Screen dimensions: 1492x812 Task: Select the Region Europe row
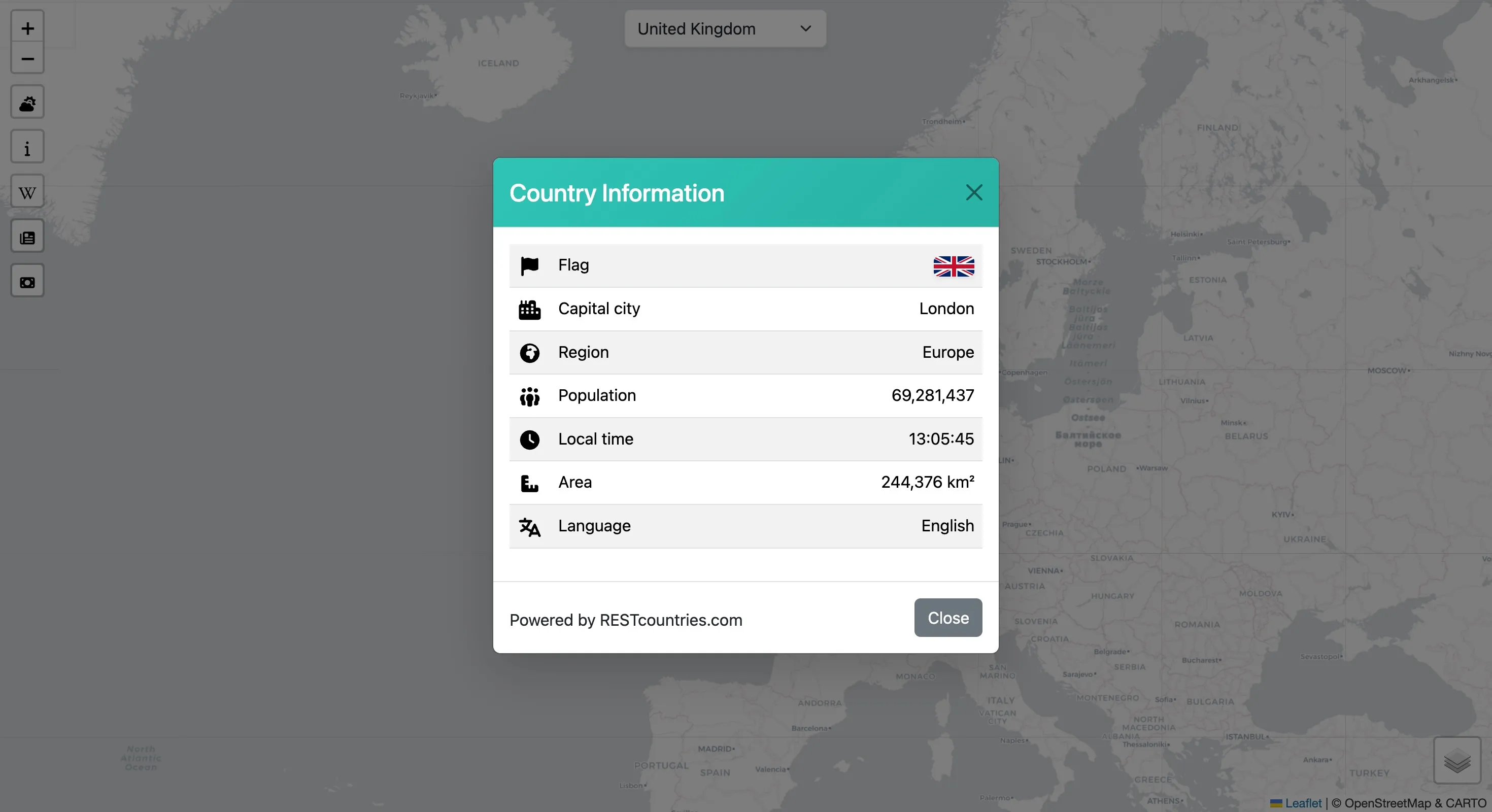(745, 352)
